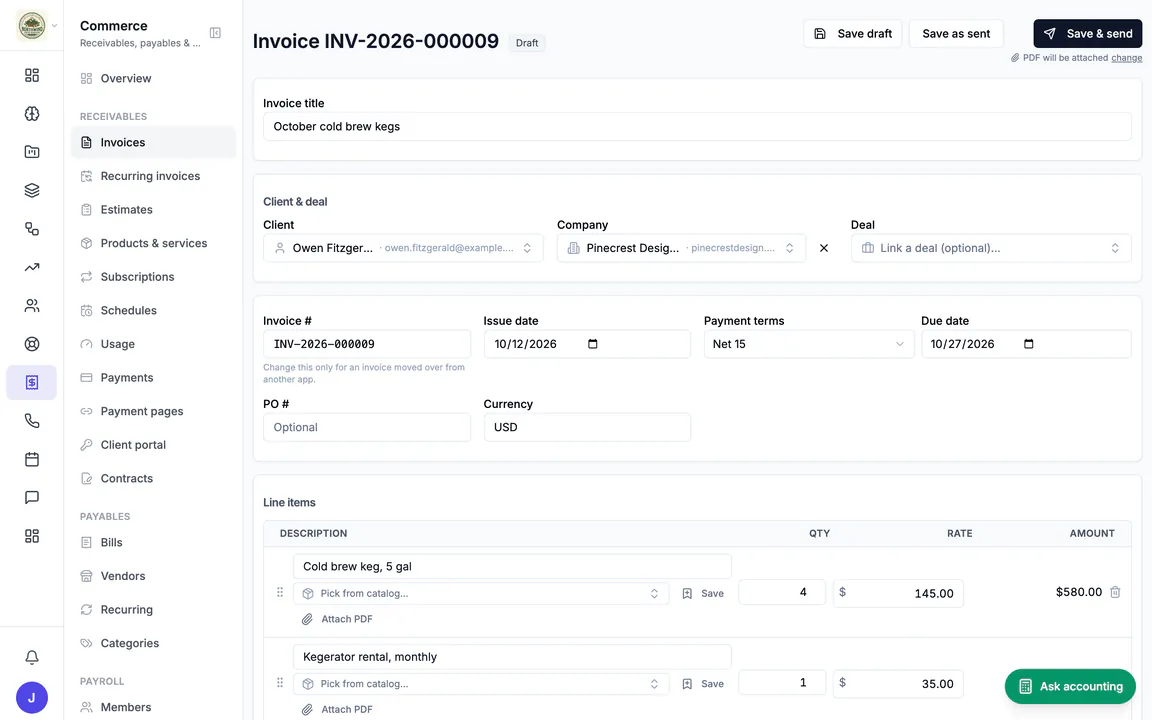Open Subscriptions in sidebar

pos(153,277)
